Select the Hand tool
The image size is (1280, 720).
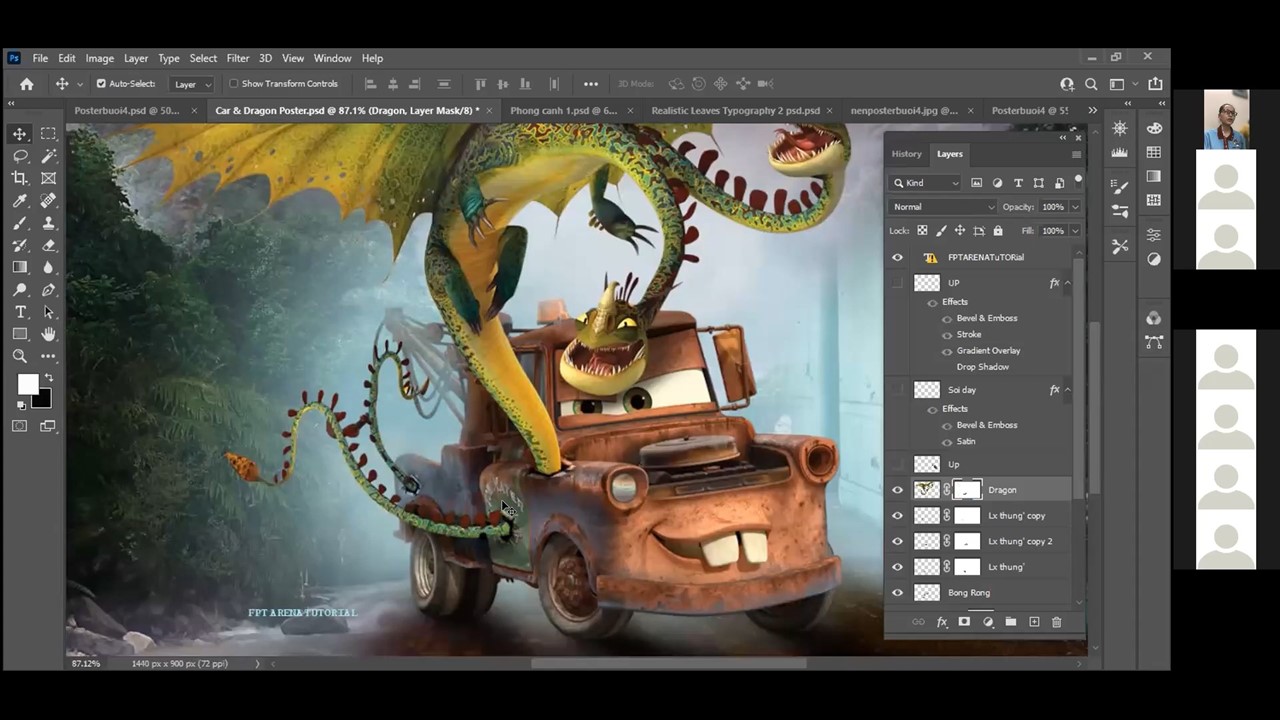48,334
